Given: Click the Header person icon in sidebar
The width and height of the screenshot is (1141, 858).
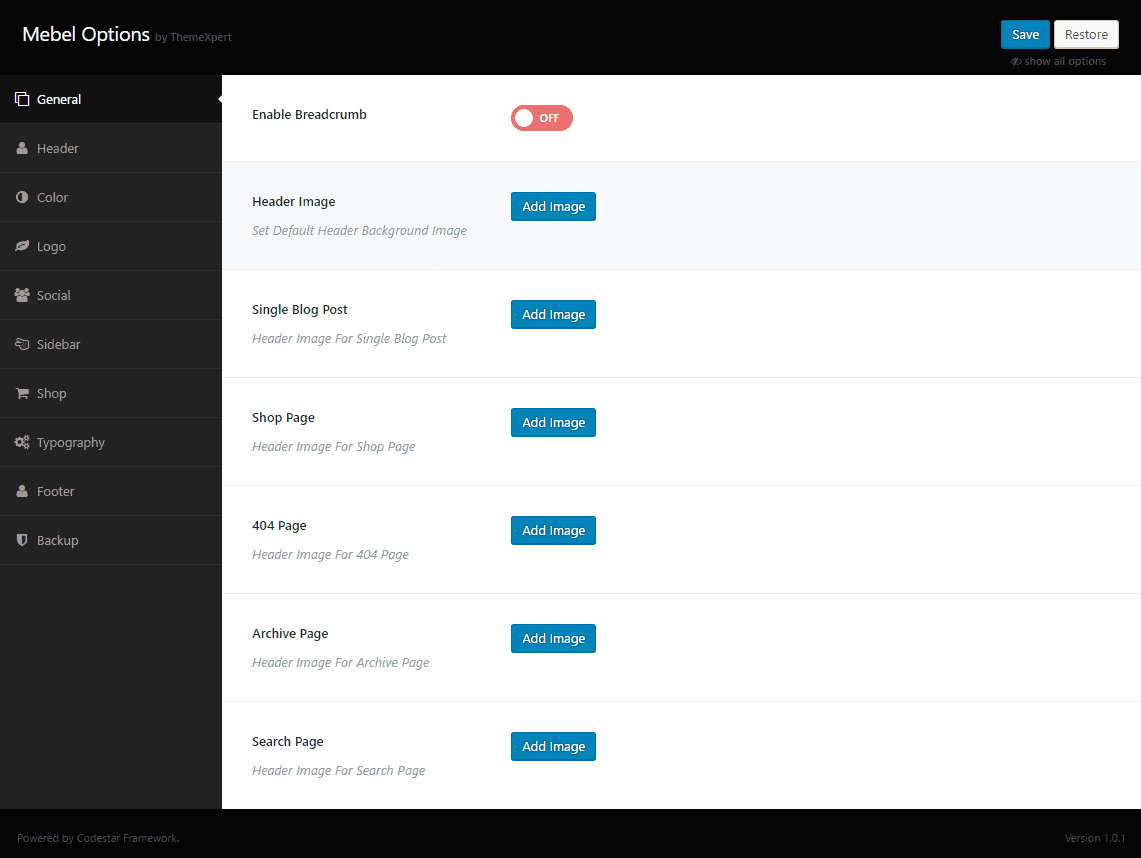Looking at the screenshot, I should coord(21,147).
